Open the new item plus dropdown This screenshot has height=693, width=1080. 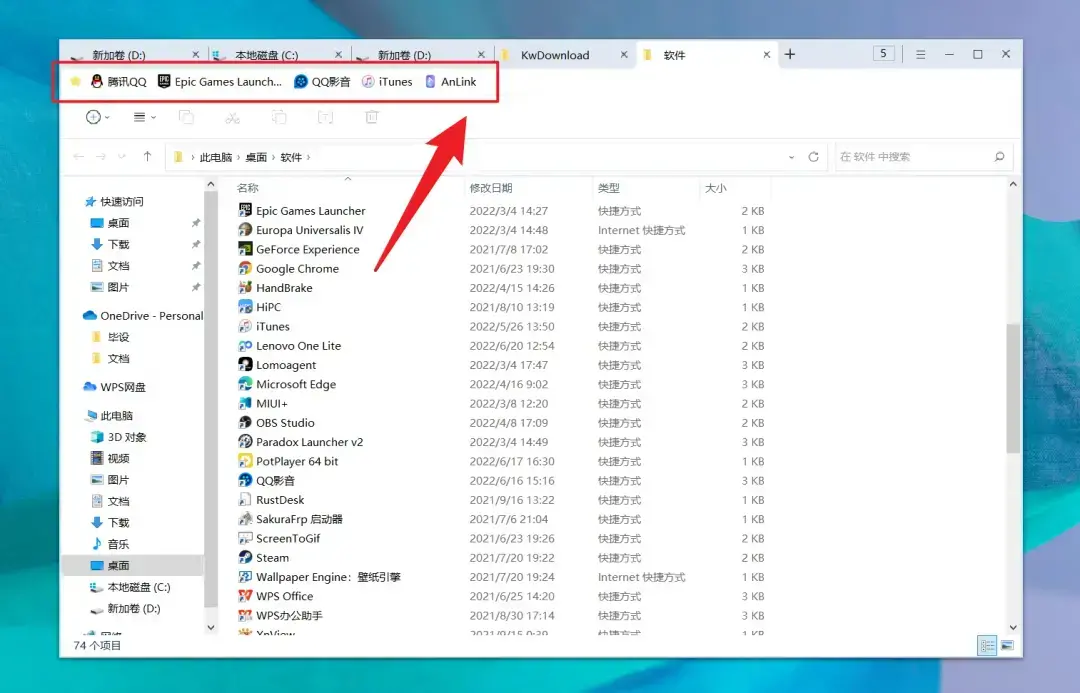coord(97,117)
